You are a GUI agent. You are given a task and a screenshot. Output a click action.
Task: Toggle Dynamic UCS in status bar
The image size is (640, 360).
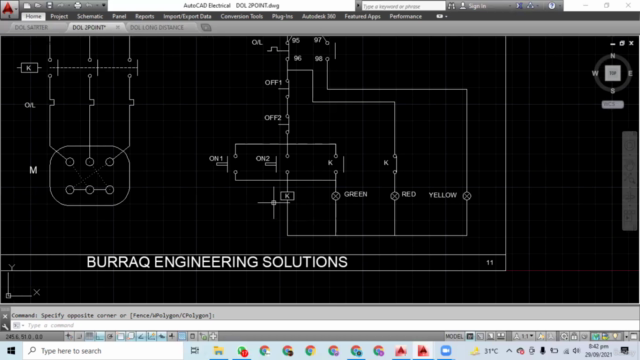pyautogui.click(x=151, y=336)
